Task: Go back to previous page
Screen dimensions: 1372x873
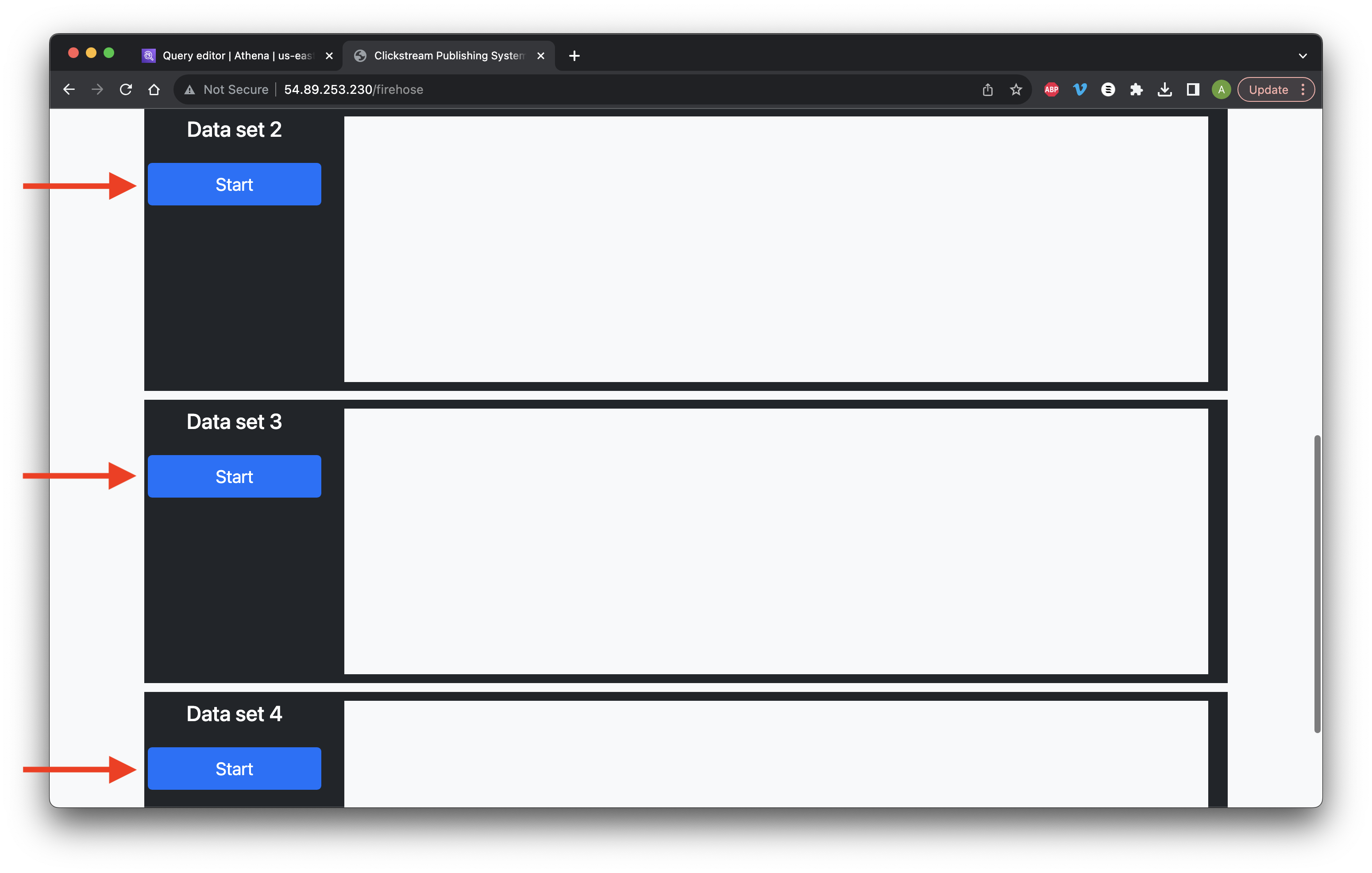Action: pyautogui.click(x=69, y=89)
